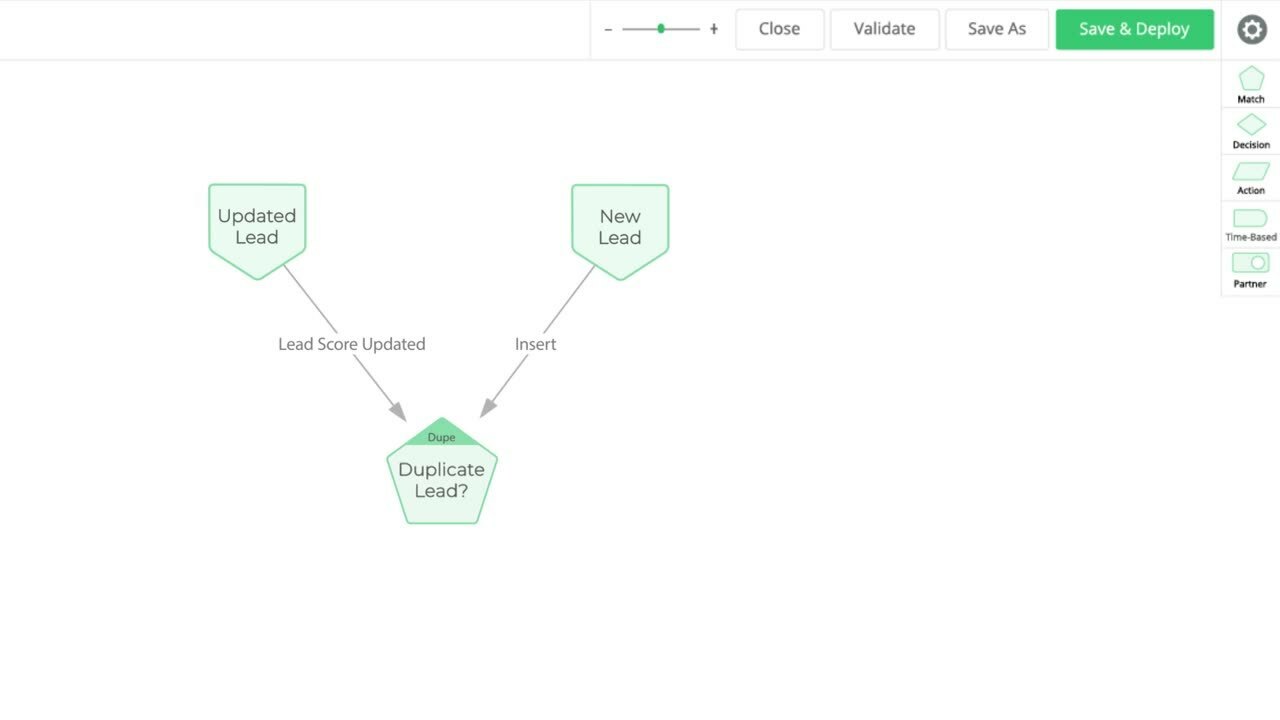
Task: Open the Duplicate Lead? decision node
Action: tap(441, 480)
